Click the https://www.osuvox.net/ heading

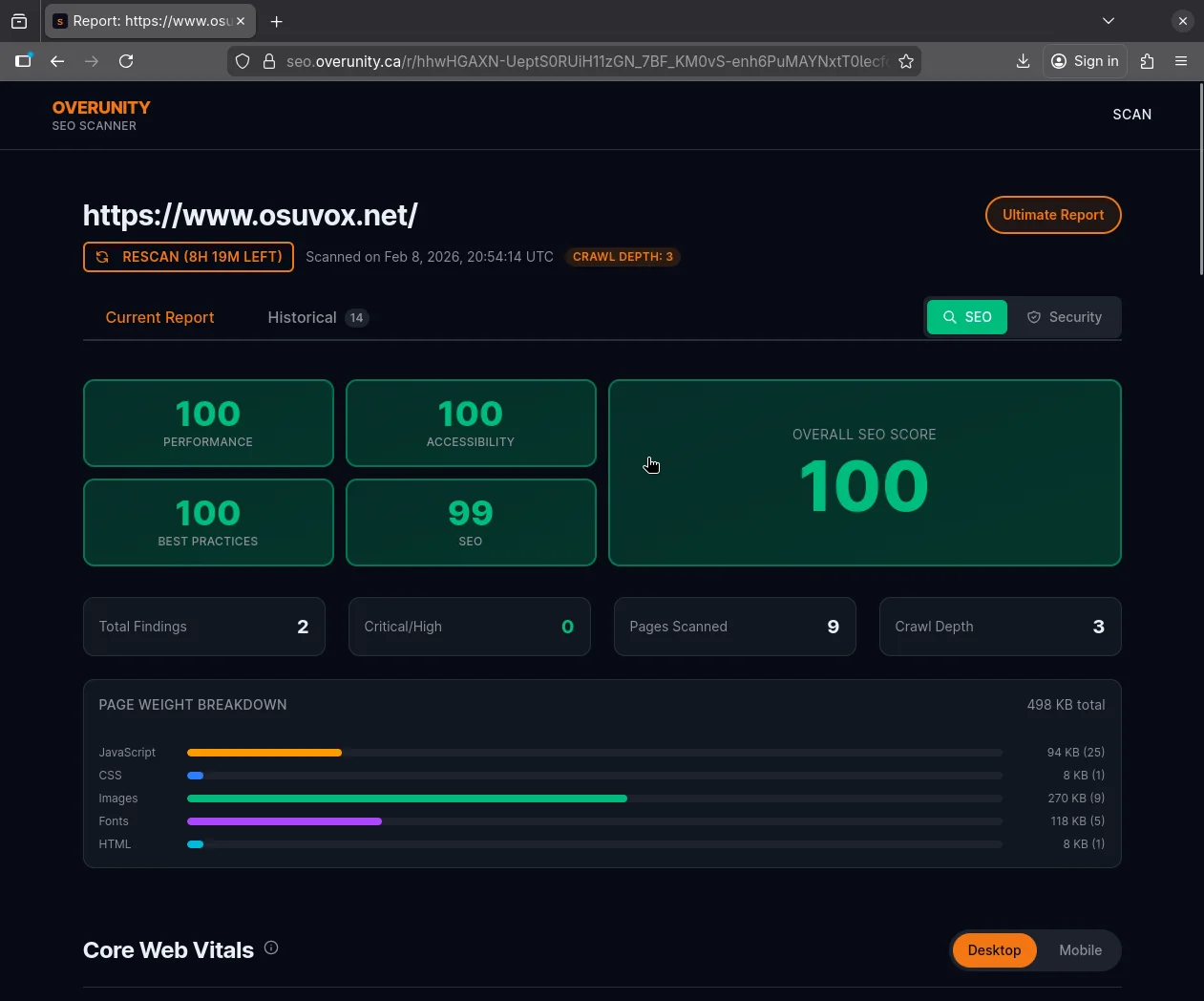coord(250,215)
